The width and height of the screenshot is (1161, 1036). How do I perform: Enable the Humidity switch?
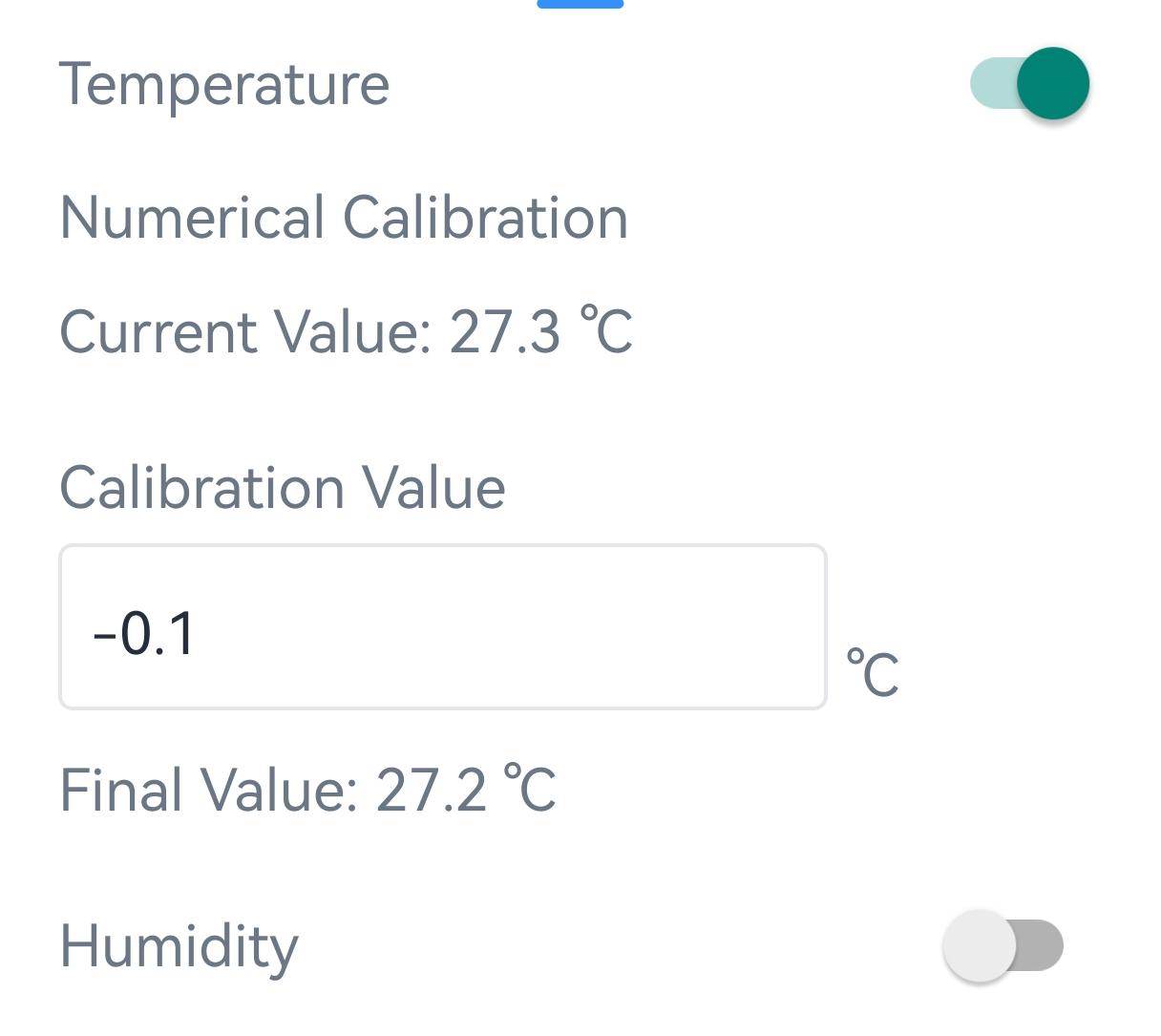pos(1003,945)
